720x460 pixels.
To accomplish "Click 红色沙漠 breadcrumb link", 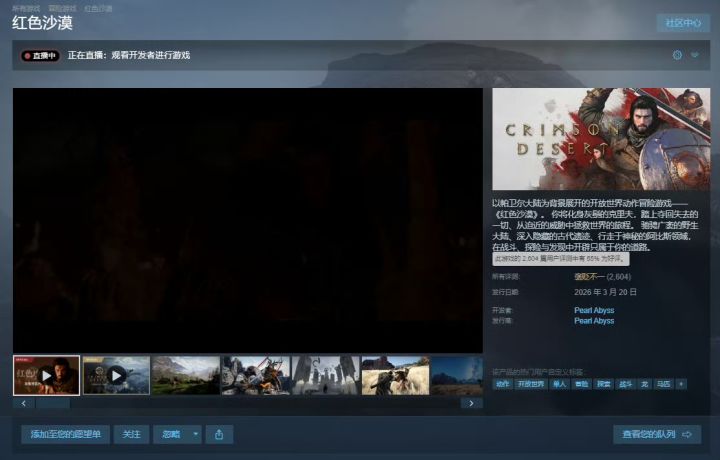I will 98,8.
